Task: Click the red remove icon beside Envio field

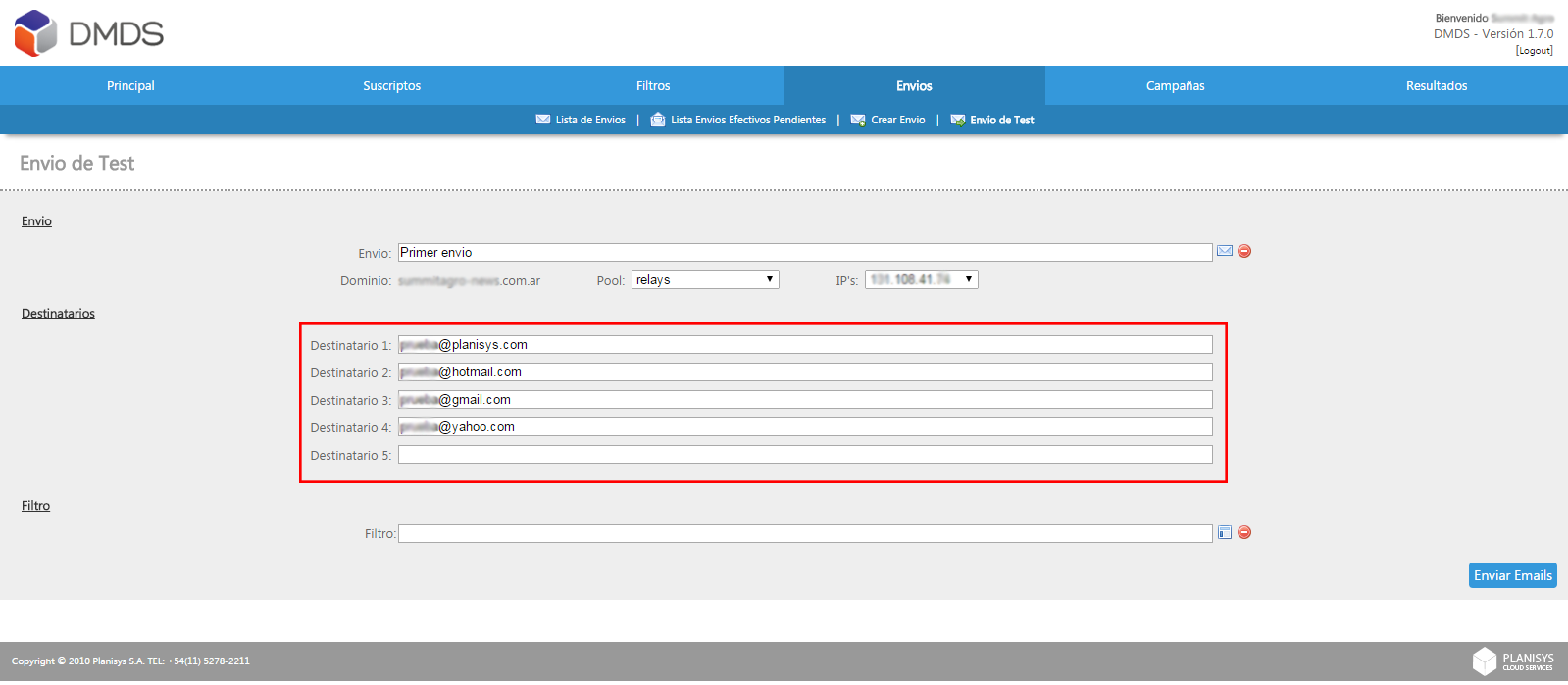Action: (x=1244, y=251)
